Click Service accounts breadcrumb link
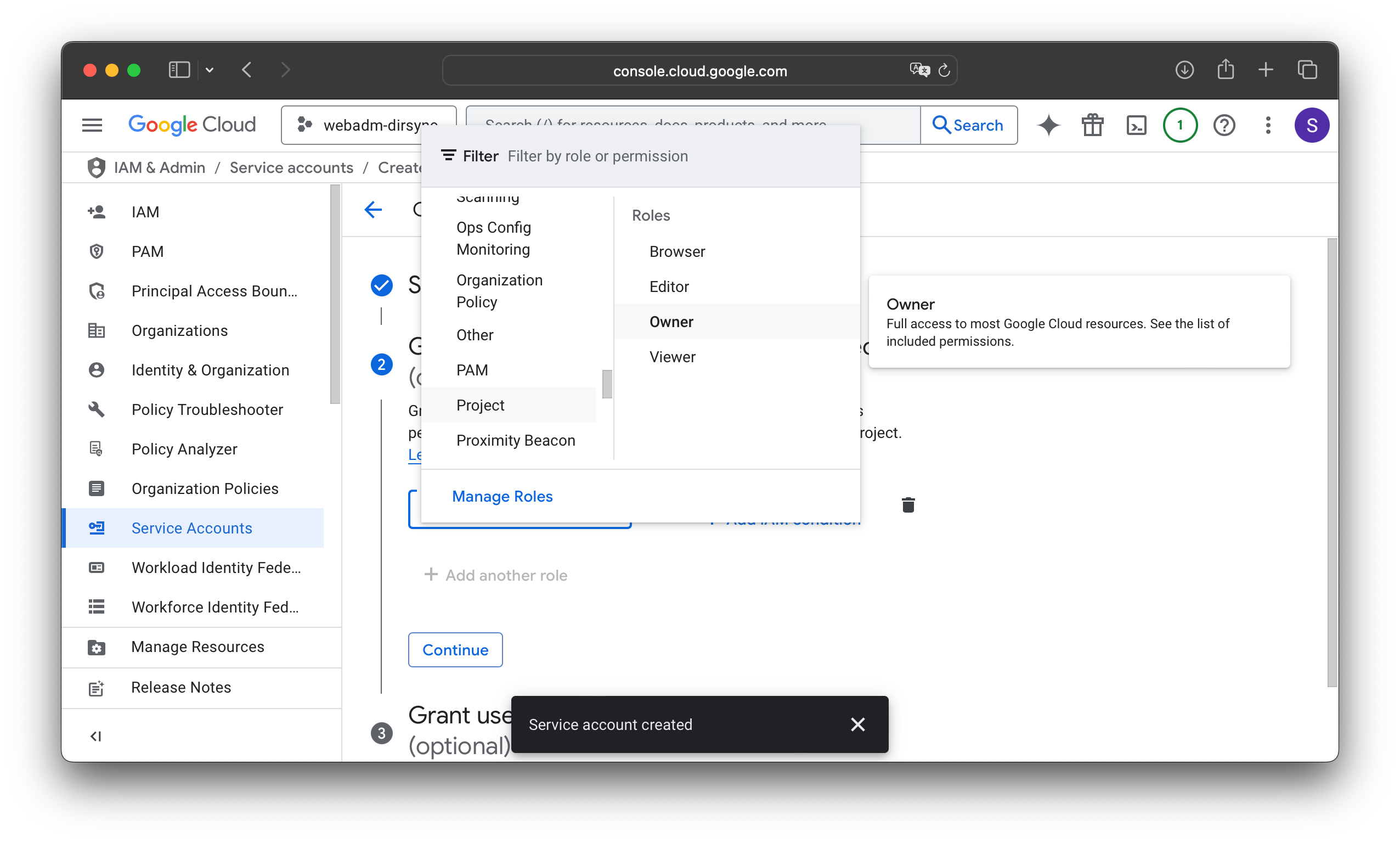The width and height of the screenshot is (1400, 843). point(291,167)
